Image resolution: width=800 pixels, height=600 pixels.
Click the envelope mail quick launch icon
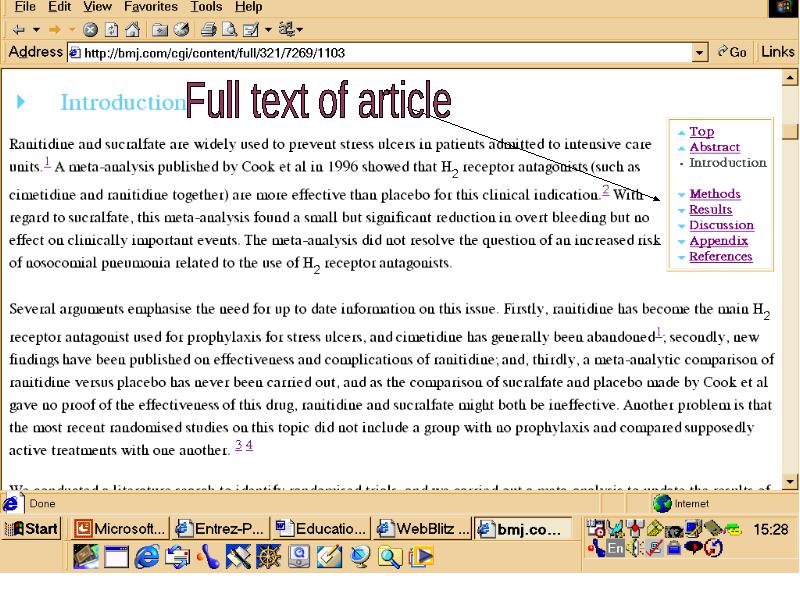(178, 556)
